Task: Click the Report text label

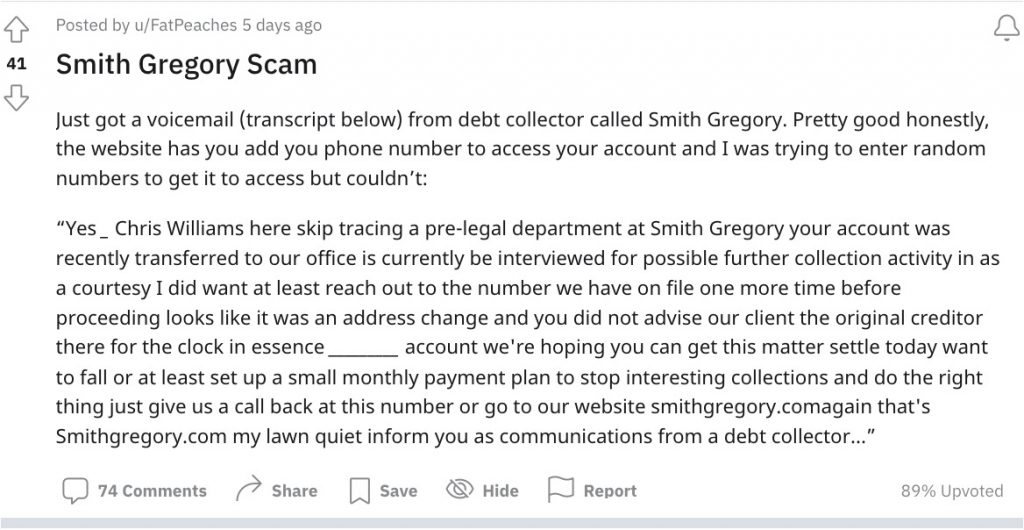Action: click(x=609, y=491)
